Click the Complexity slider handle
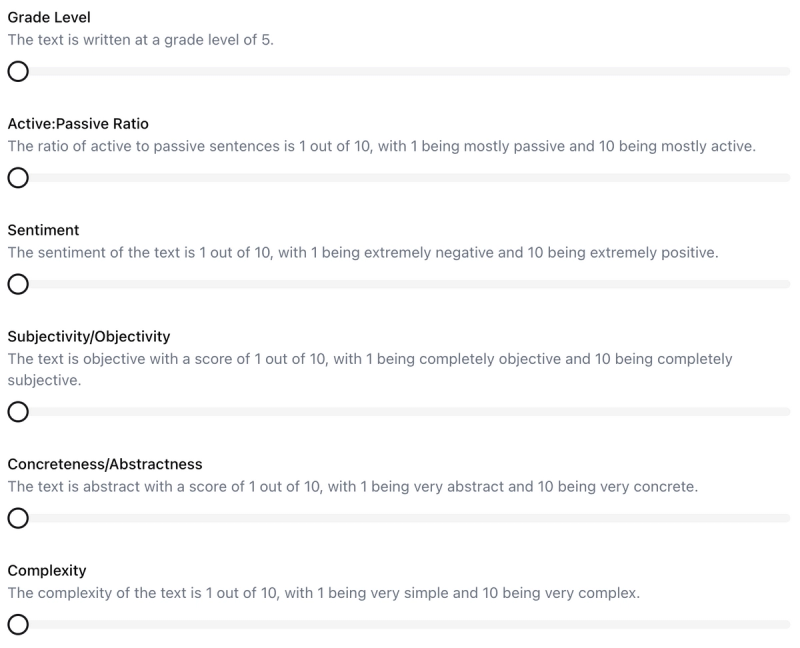This screenshot has width=800, height=648. [x=17, y=625]
